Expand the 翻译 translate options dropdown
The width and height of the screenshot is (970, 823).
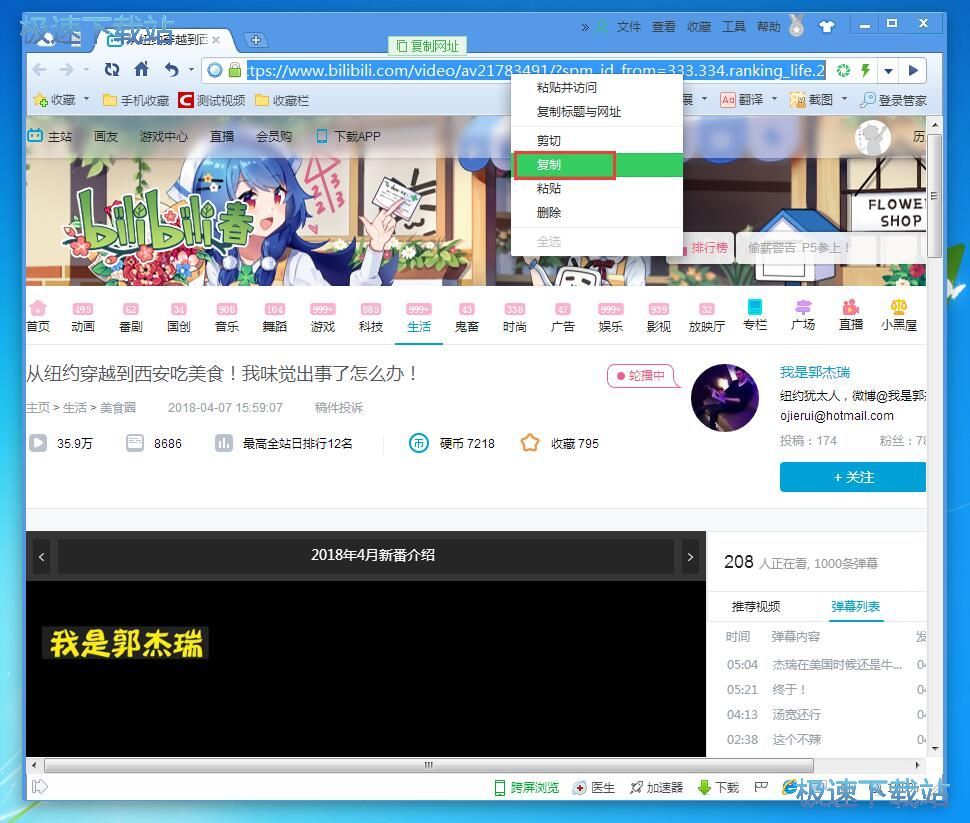(x=774, y=99)
